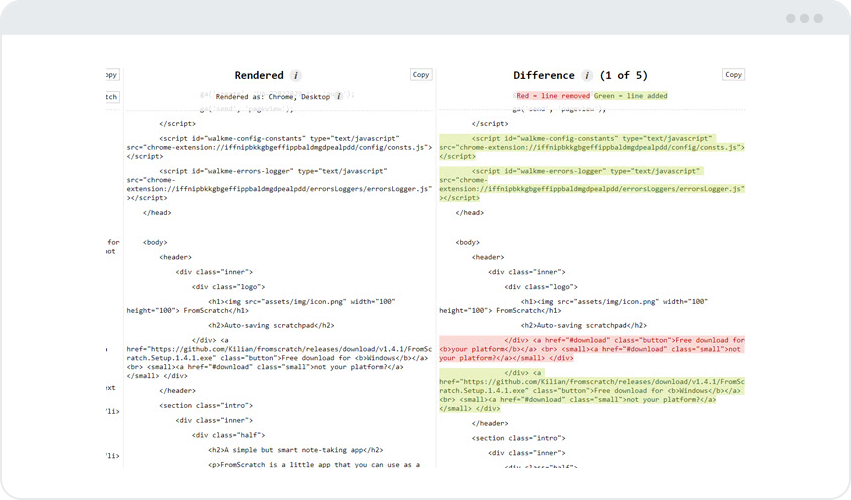Click the partly hidden Copy button at far left
This screenshot has width=851, height=500.
click(112, 75)
